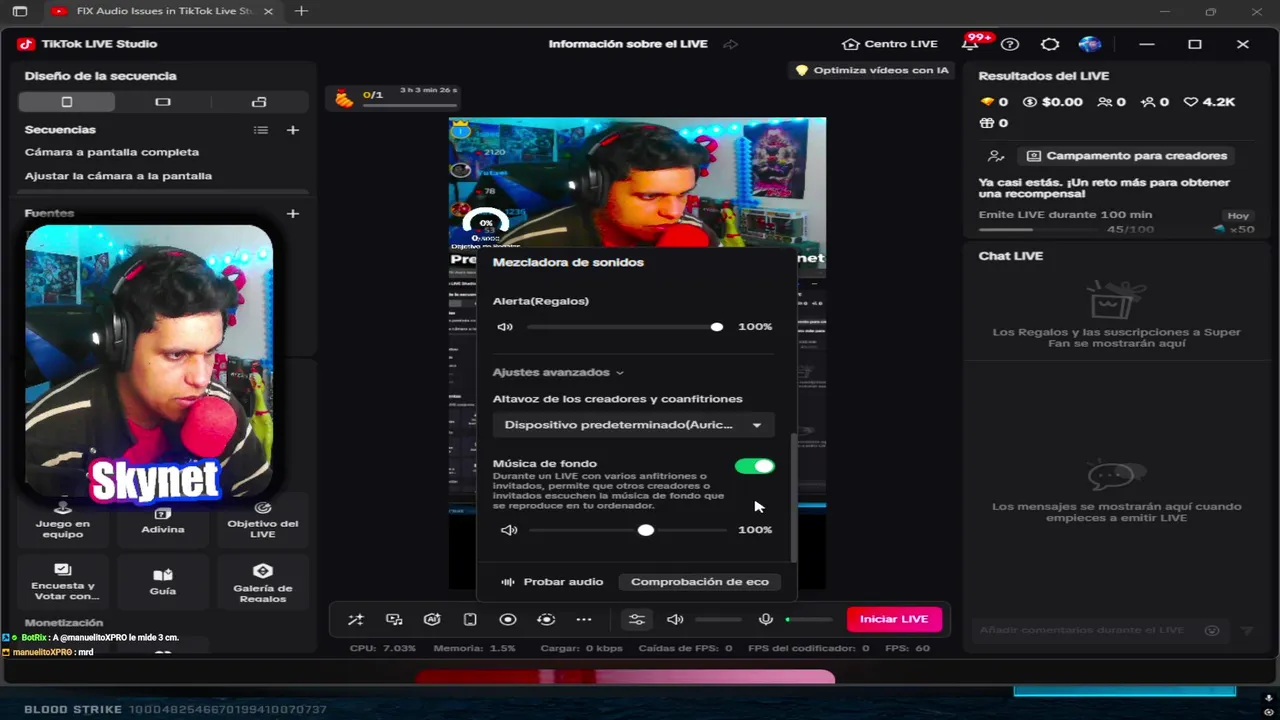Click the share arrow next to Información sobre el LIVE
The height and width of the screenshot is (720, 1280).
click(731, 44)
